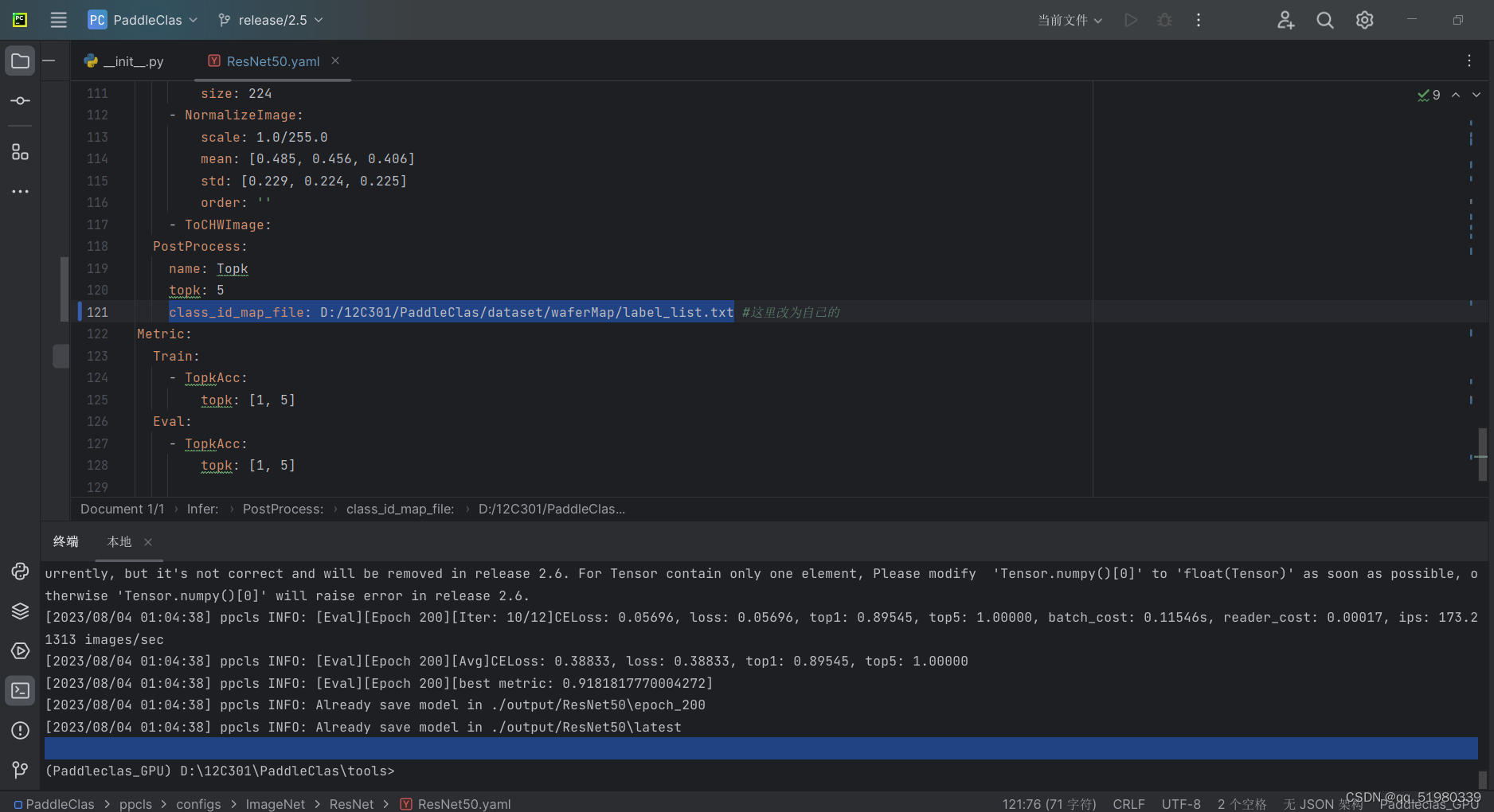The height and width of the screenshot is (812, 1494).
Task: Hide the left tool window panel
Action: pyautogui.click(x=49, y=61)
